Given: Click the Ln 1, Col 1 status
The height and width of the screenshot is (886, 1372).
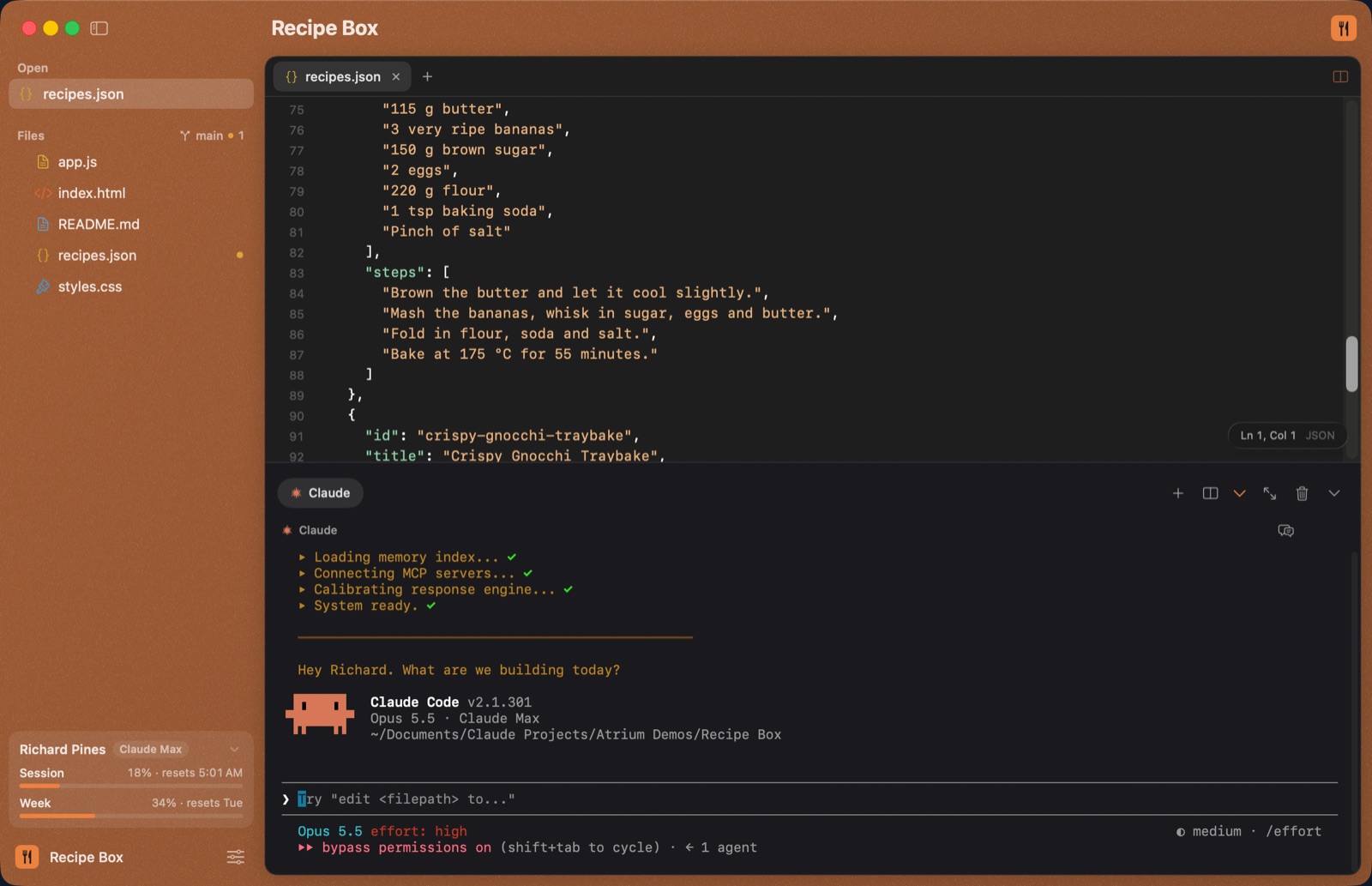Looking at the screenshot, I should (1267, 436).
